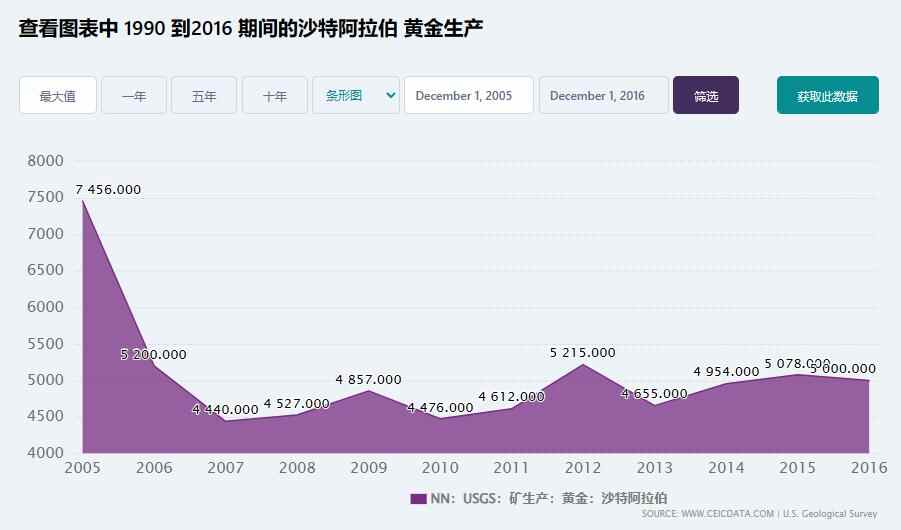Click the 4 857.000 data label for 2009

click(x=368, y=380)
